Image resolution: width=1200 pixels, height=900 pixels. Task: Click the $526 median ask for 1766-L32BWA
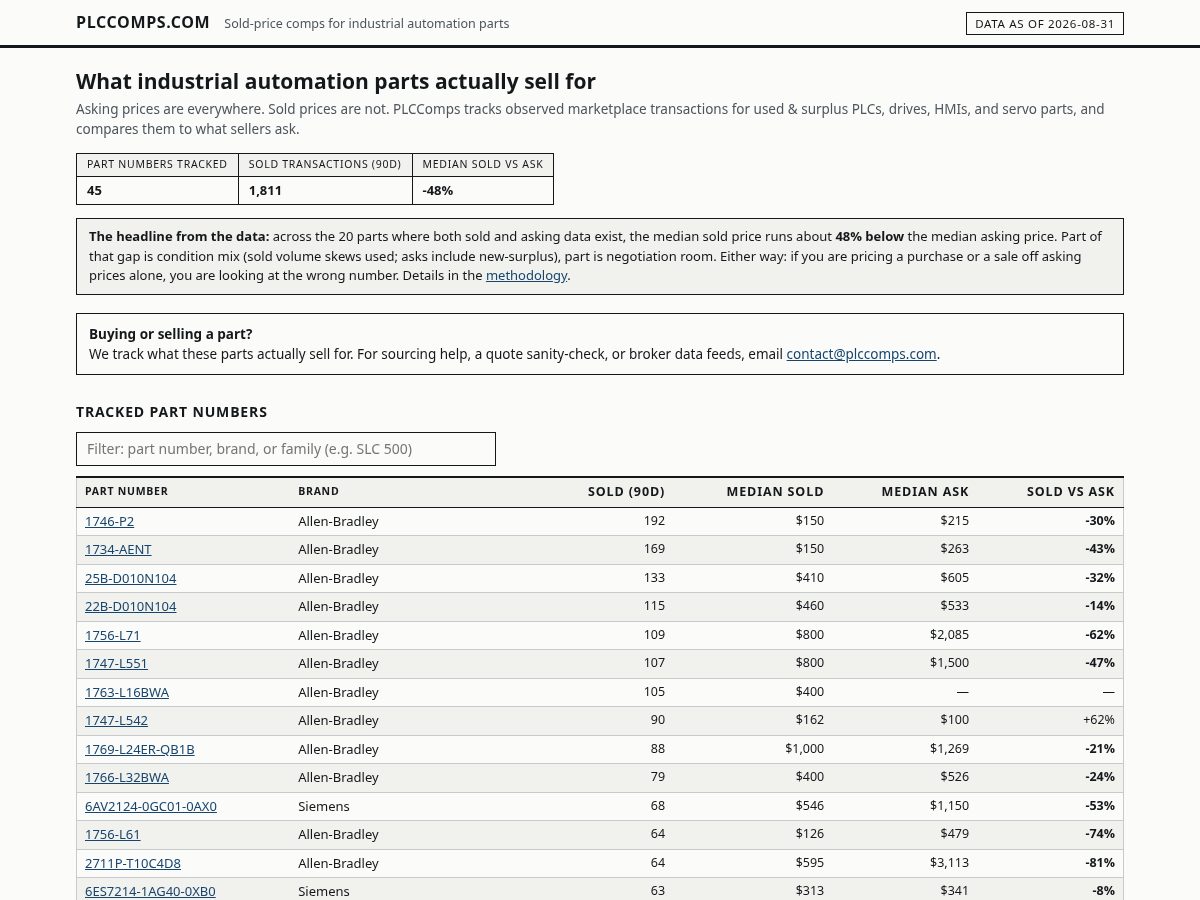click(954, 777)
